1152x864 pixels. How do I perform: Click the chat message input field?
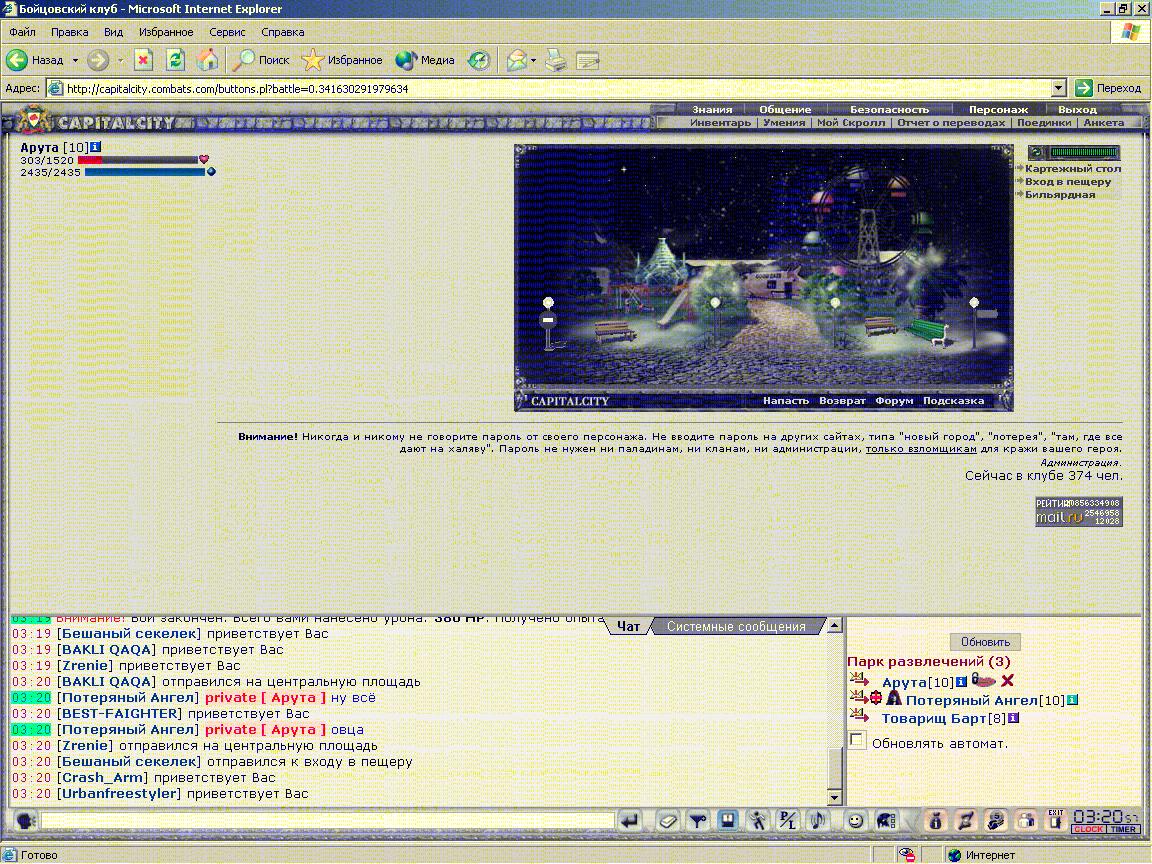pyautogui.click(x=328, y=821)
